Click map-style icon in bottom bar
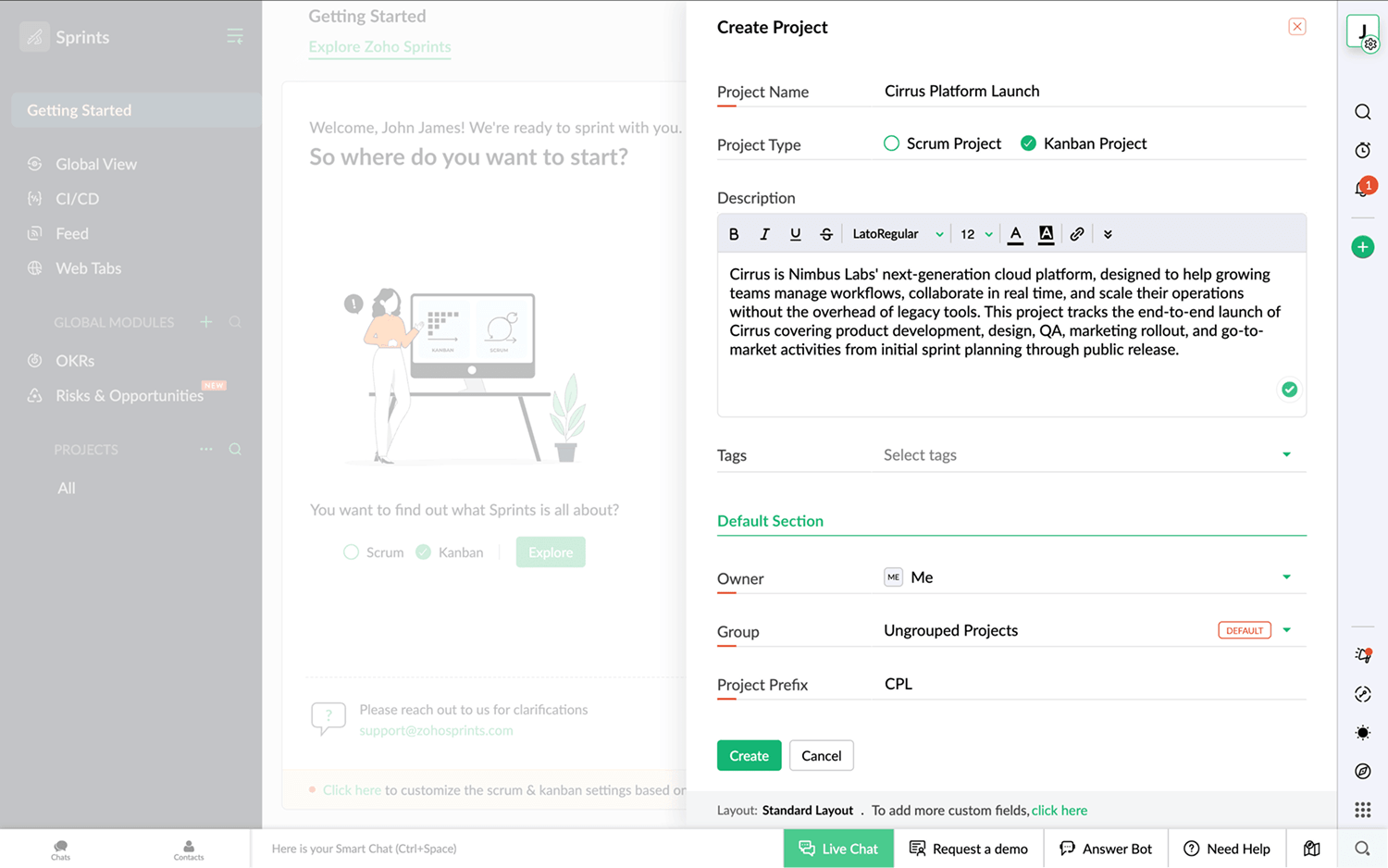The image size is (1388, 868). pos(1311,849)
